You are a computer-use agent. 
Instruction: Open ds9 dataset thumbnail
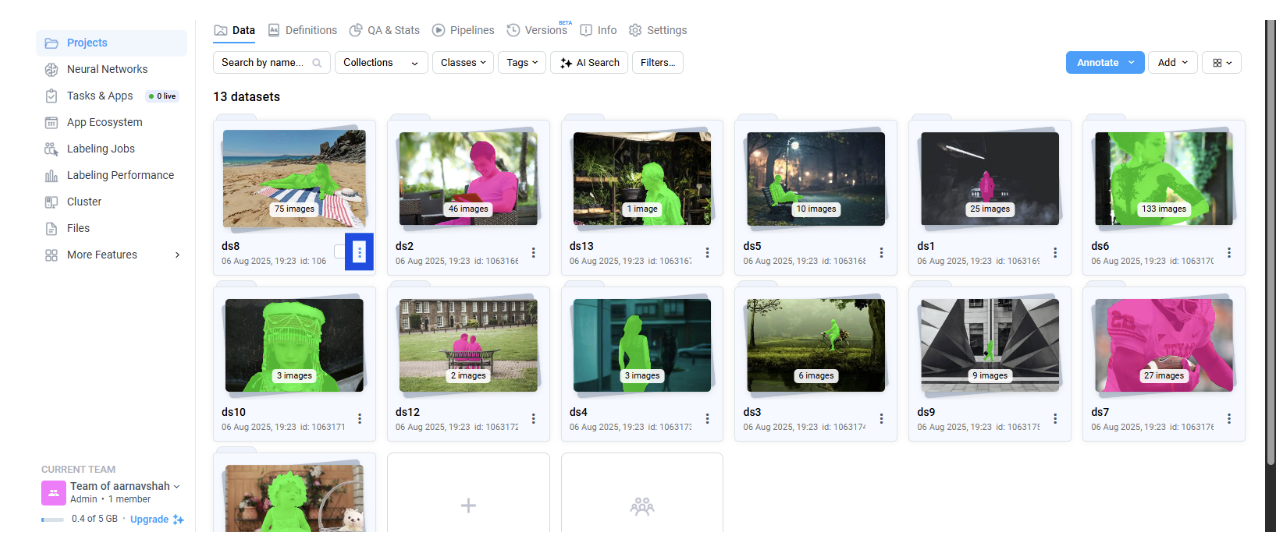990,345
